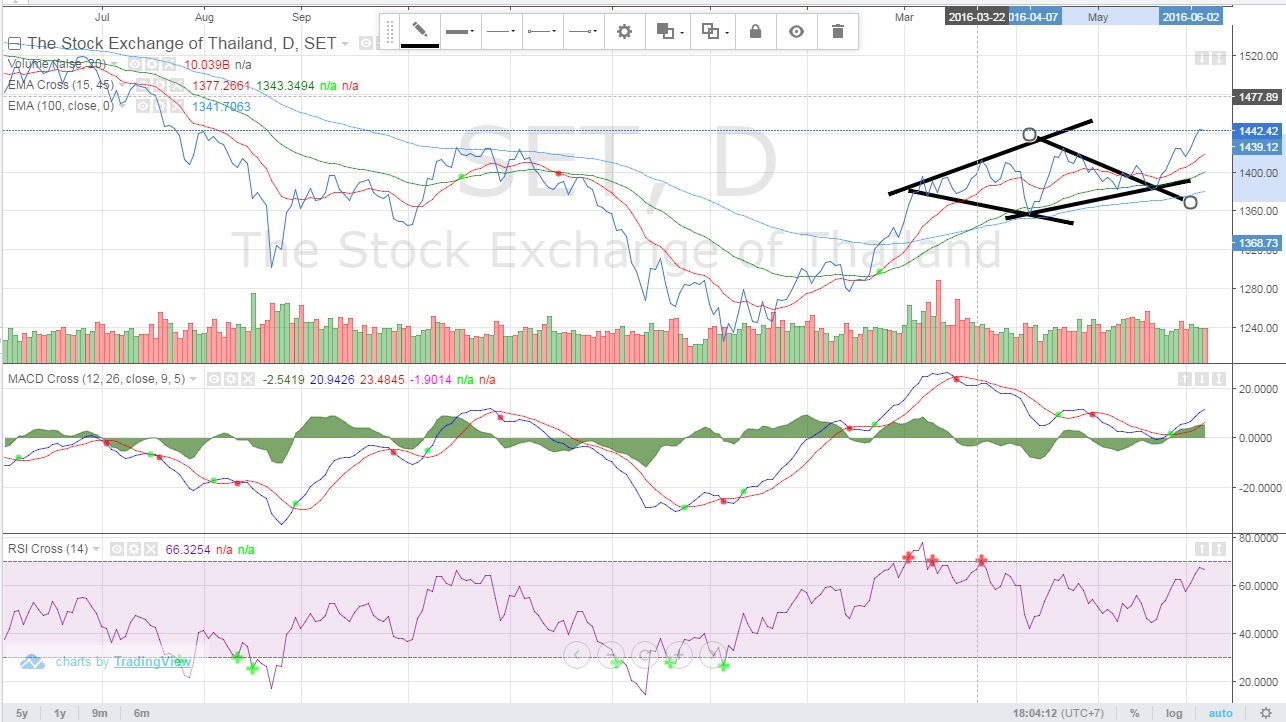Maximize the RSI Cross pane

tap(1219, 549)
